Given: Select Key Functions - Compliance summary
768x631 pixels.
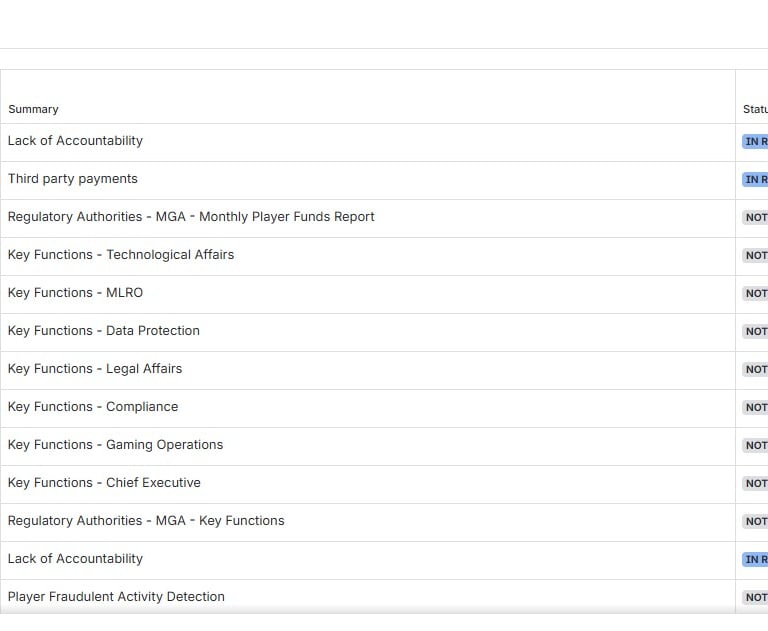Looking at the screenshot, I should point(93,407).
